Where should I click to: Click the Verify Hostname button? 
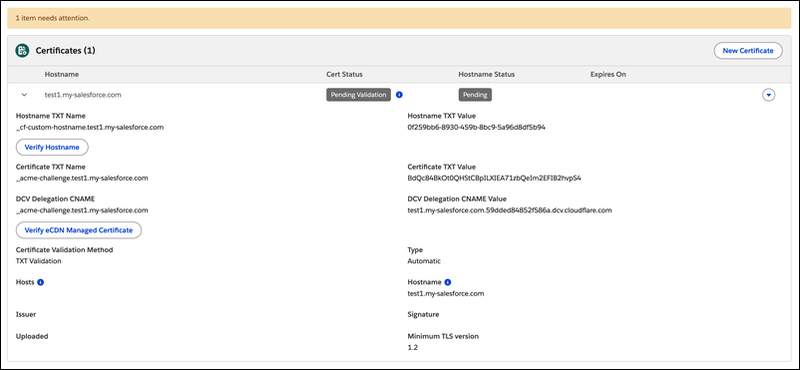[52, 147]
